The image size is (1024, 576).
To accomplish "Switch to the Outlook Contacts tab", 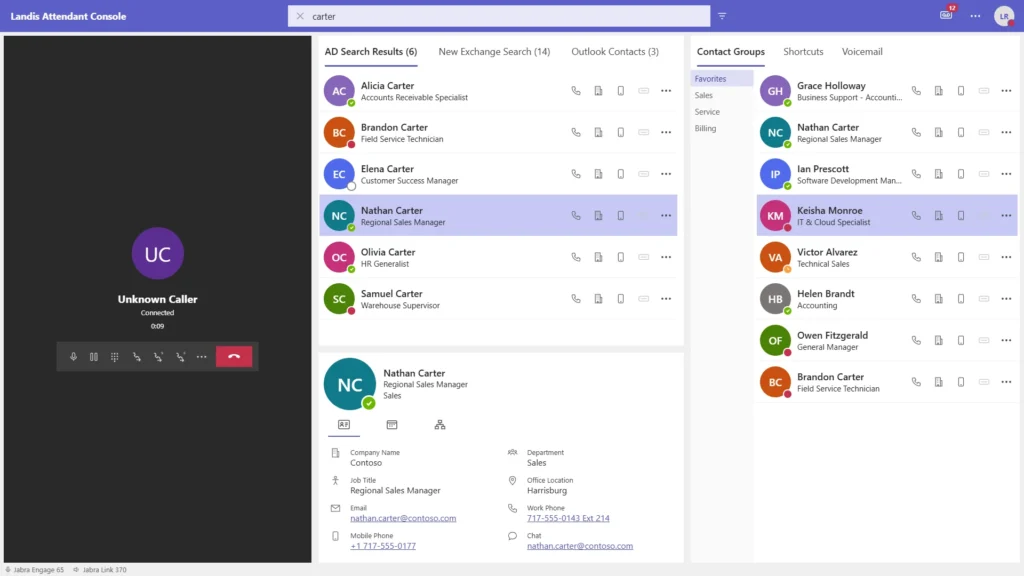I will (x=615, y=52).
